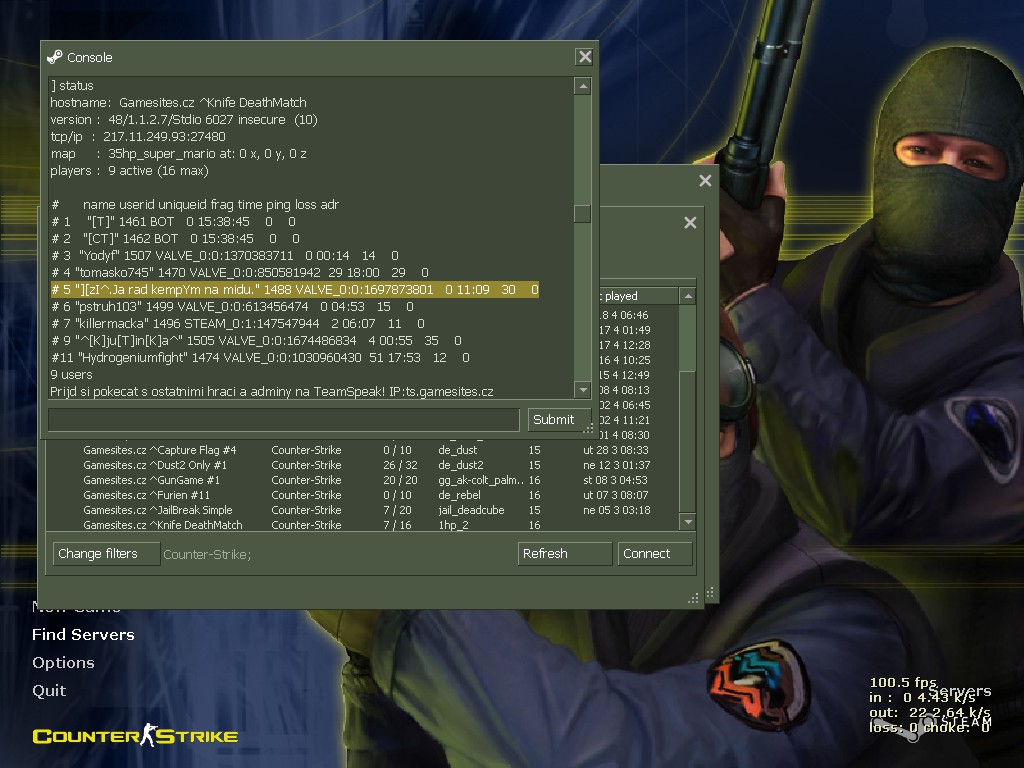
Task: Click highlighted player #5 console line
Action: (x=295, y=289)
